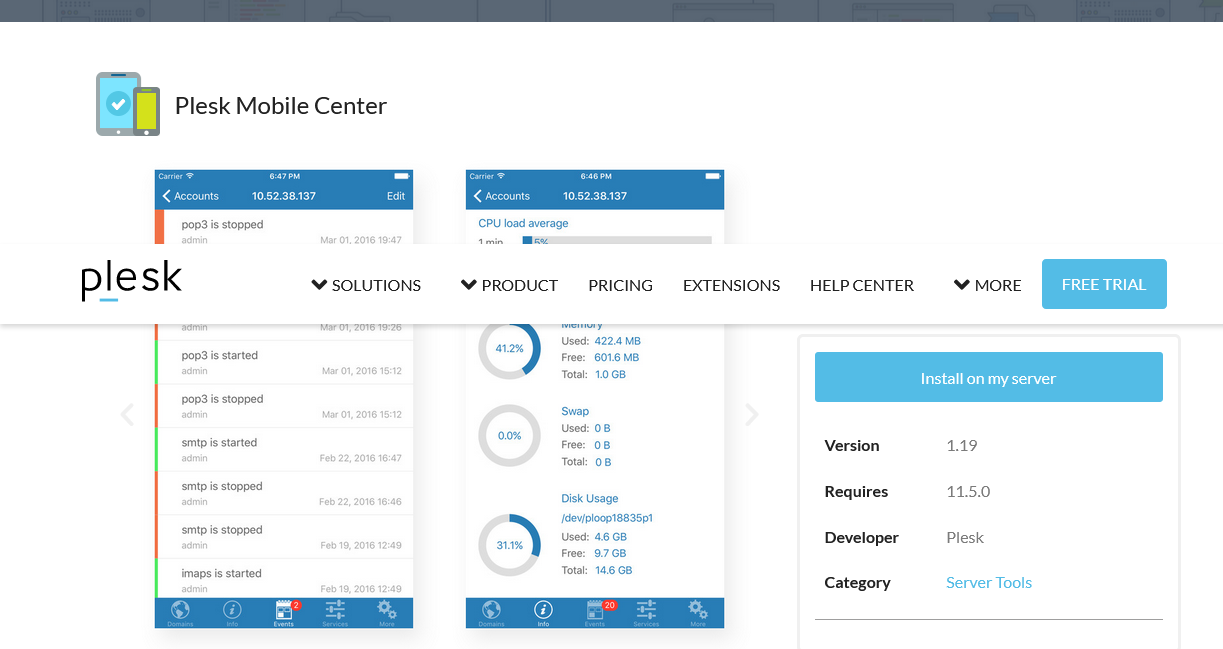Click the 'Plesk Mobile Center' title

click(x=281, y=105)
